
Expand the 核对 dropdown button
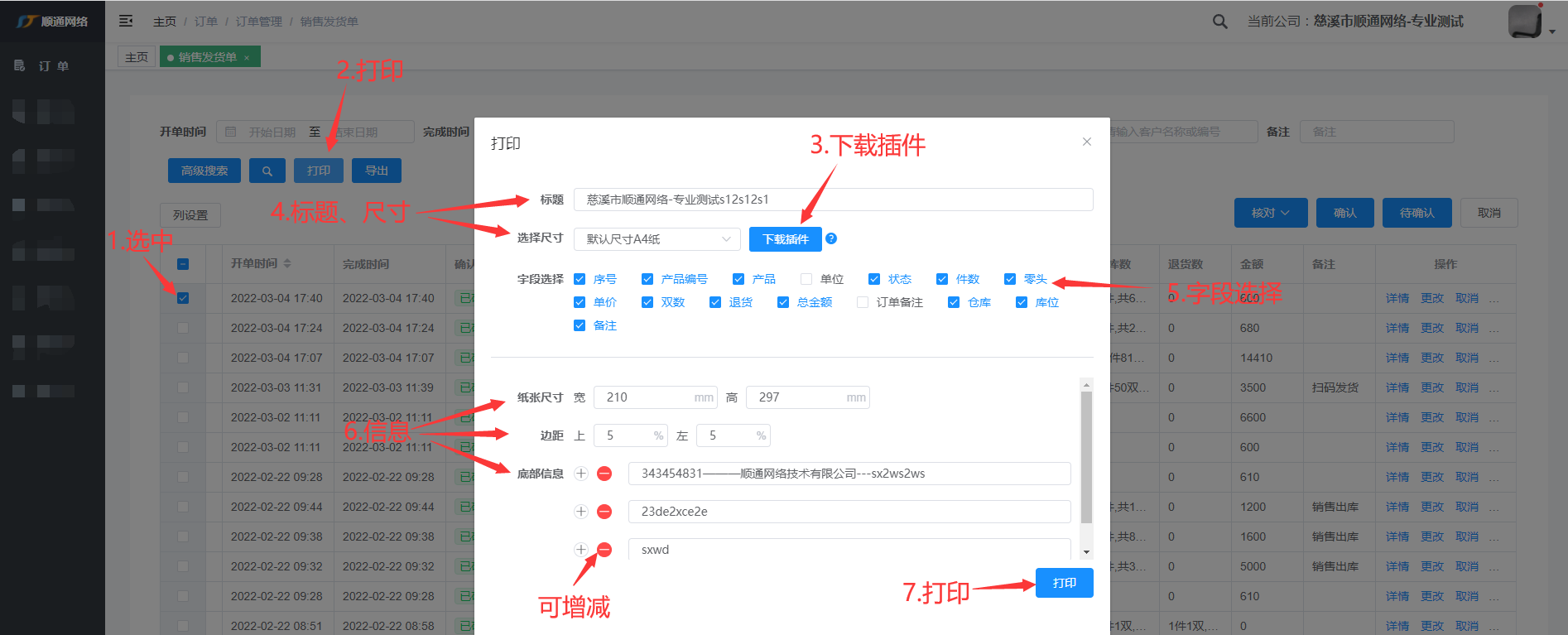pyautogui.click(x=1270, y=213)
